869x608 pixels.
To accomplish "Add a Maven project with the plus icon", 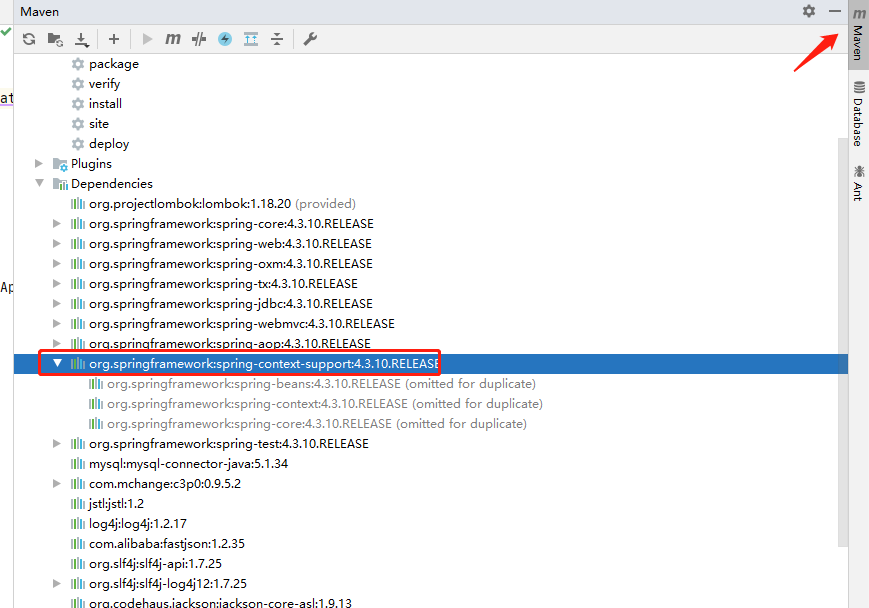I will [113, 39].
